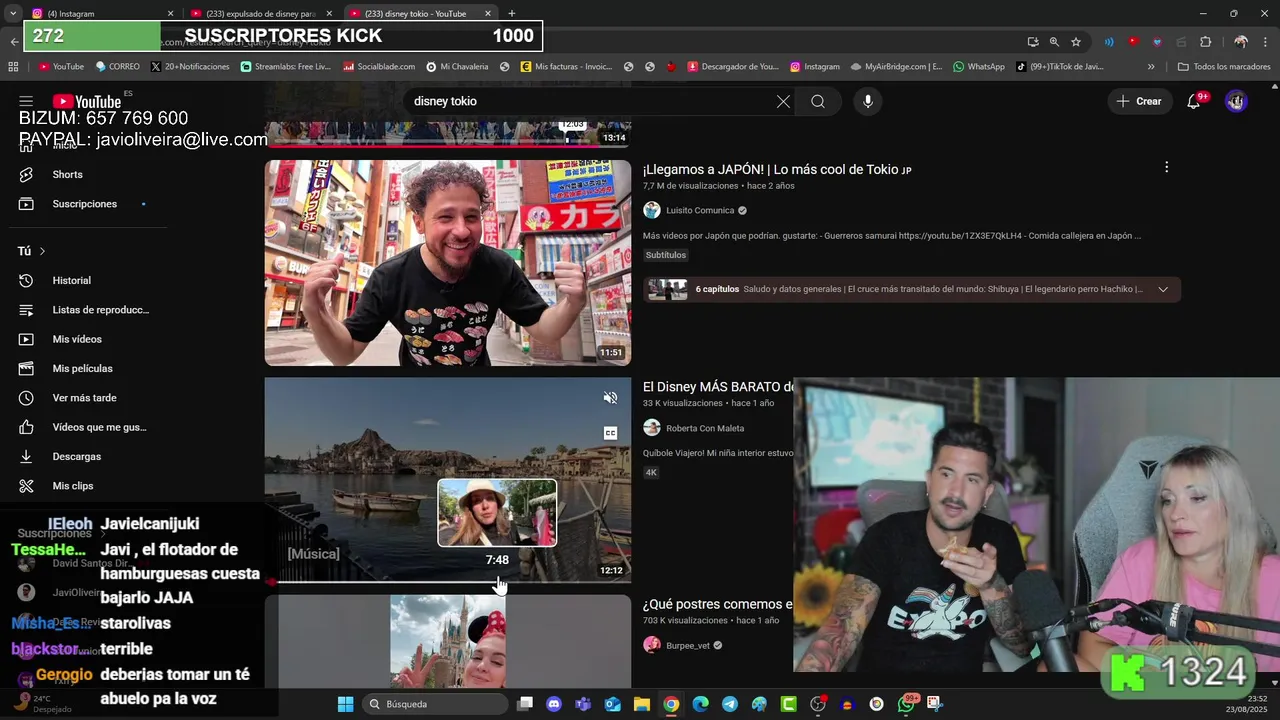Open El Disney MÁS BARATO video title

(718, 387)
